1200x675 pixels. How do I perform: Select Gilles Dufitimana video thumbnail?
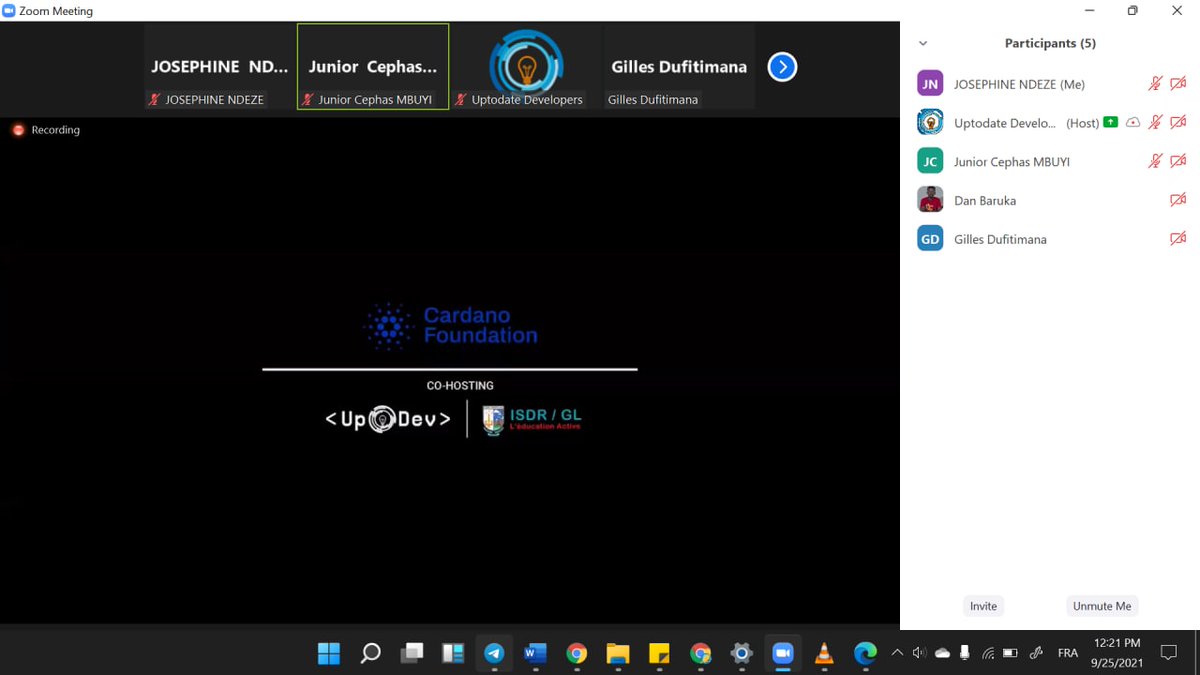click(679, 67)
